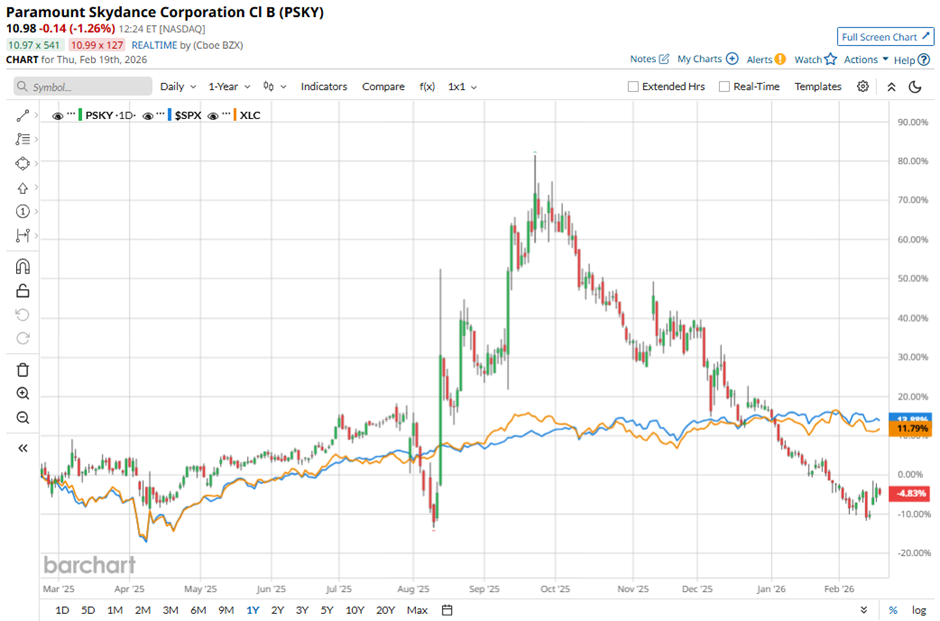
Task: Hide the $SPX comparison line
Action: (149, 116)
